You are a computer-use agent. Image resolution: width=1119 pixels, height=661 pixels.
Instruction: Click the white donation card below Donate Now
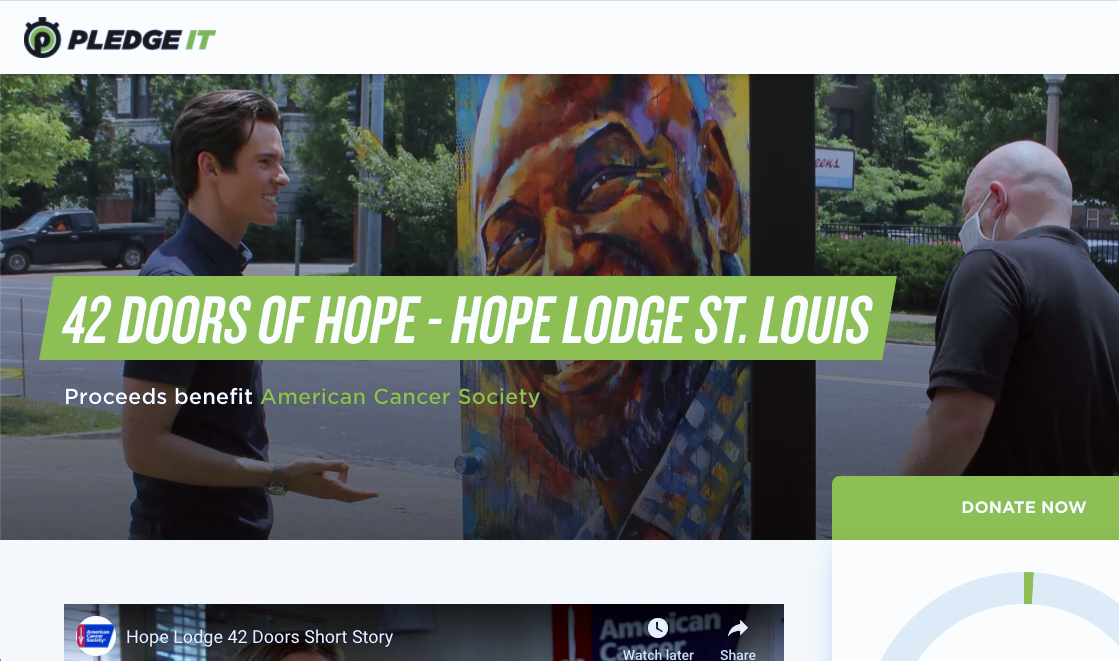coord(976,600)
